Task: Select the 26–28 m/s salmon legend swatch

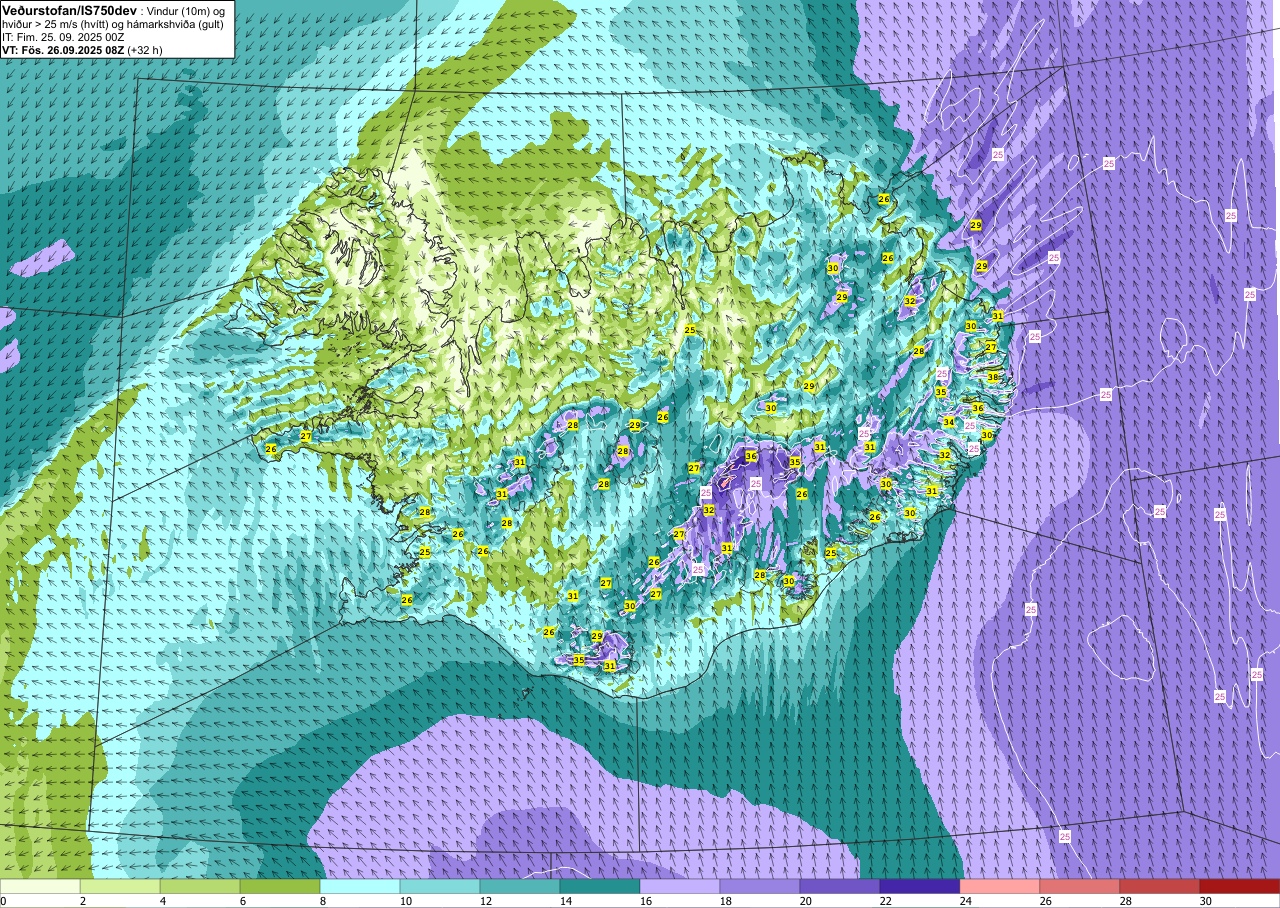Action: [1080, 886]
